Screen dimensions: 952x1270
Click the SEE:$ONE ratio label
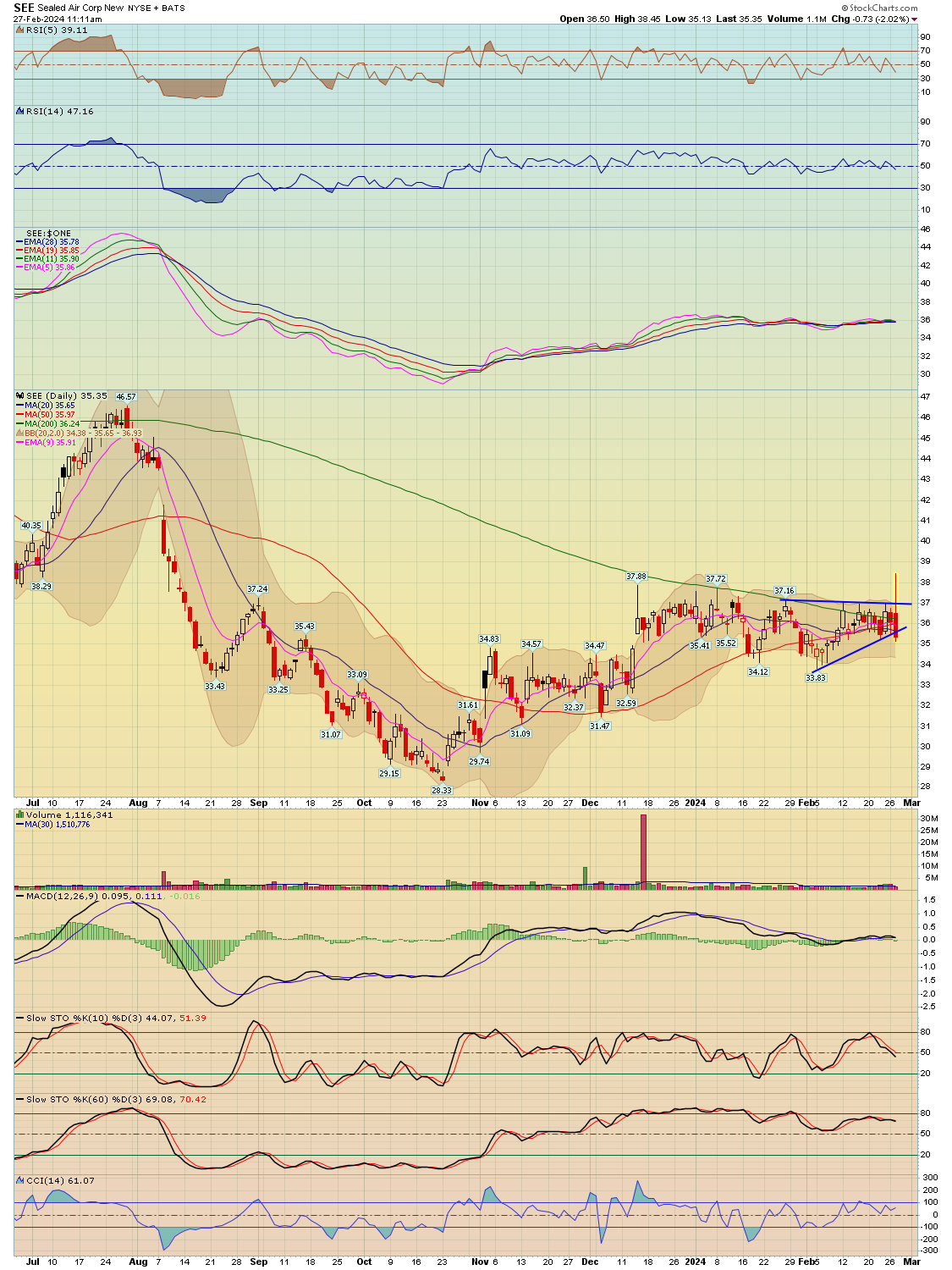pyautogui.click(x=49, y=233)
